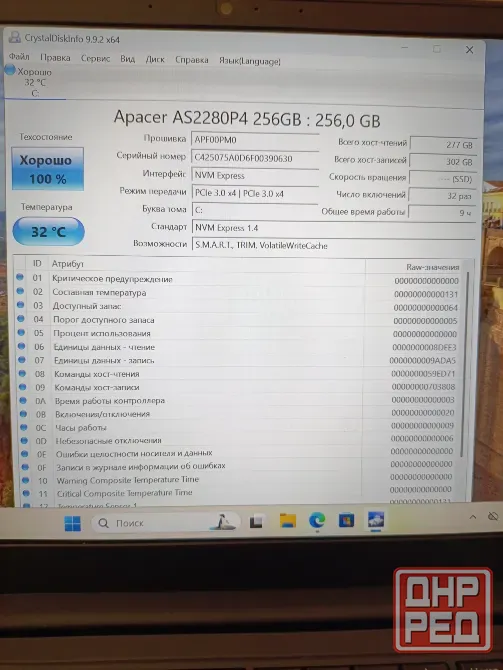Click status dot for Critical Composite Temperature Time
The width and height of the screenshot is (503, 670).
(x=26, y=493)
